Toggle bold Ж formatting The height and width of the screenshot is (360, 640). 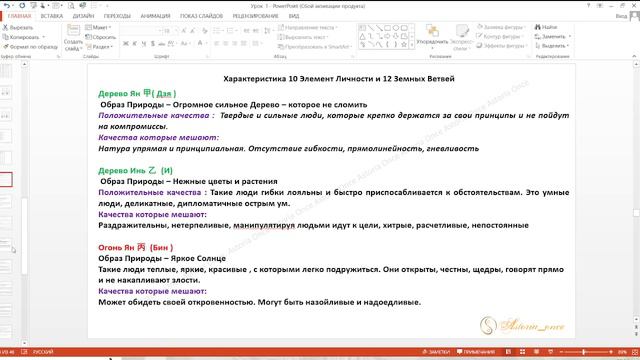point(126,43)
